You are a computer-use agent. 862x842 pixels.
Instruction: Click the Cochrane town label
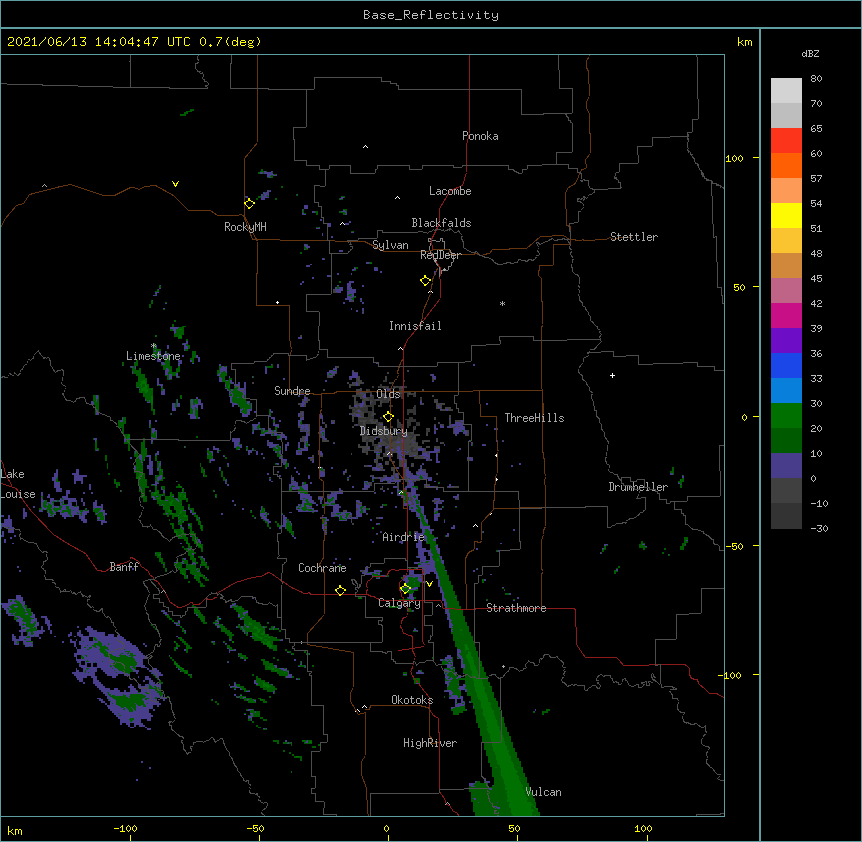pyautogui.click(x=322, y=568)
